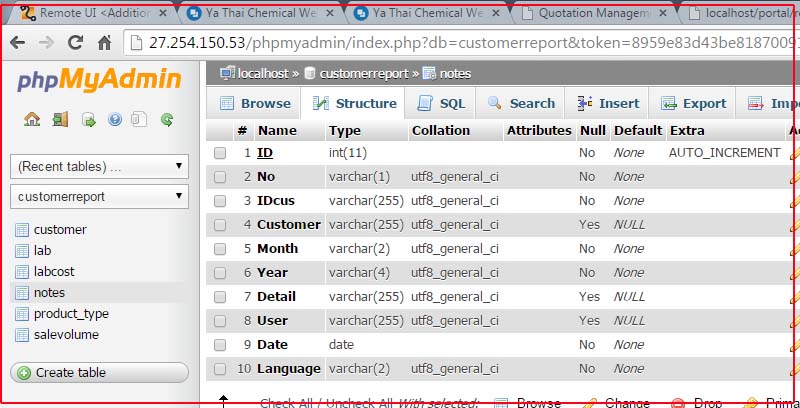Switch to Remote UI browser tab

pos(92,13)
